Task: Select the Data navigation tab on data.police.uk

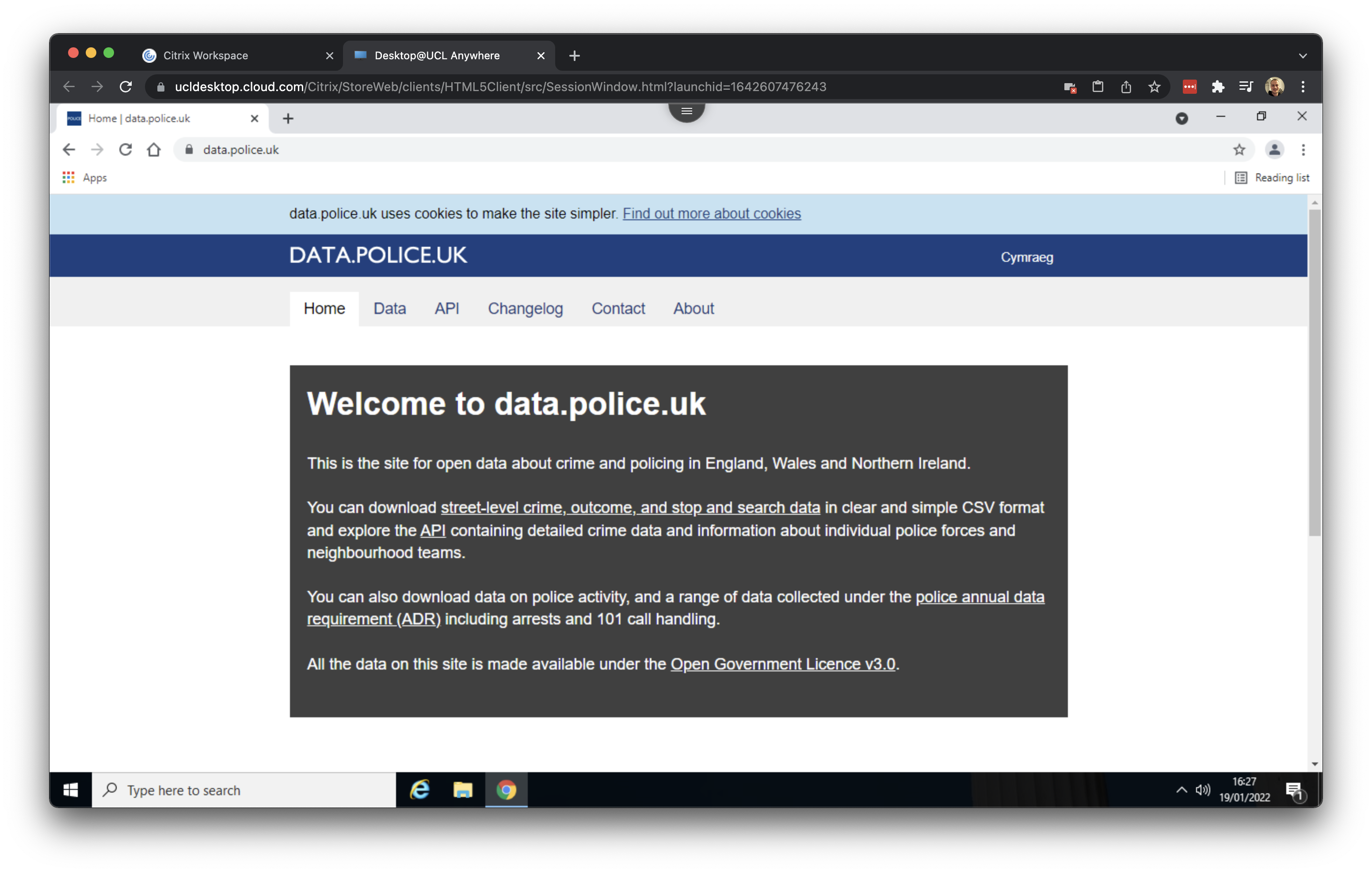Action: (390, 309)
